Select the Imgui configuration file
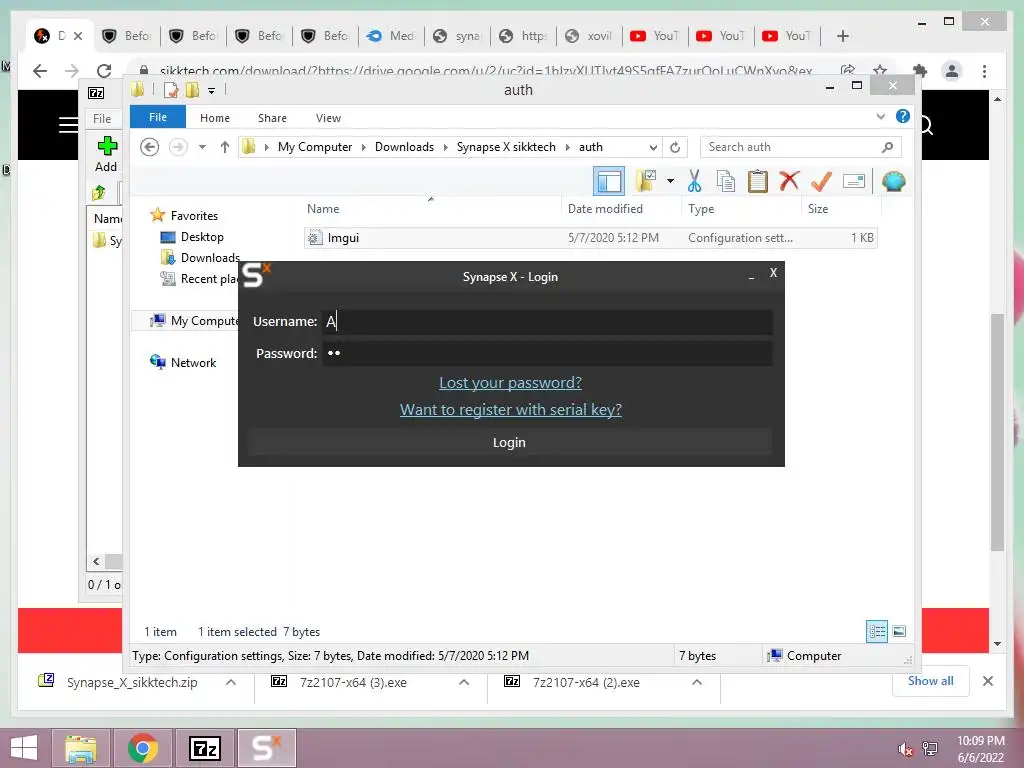This screenshot has height=768, width=1024. pos(590,238)
